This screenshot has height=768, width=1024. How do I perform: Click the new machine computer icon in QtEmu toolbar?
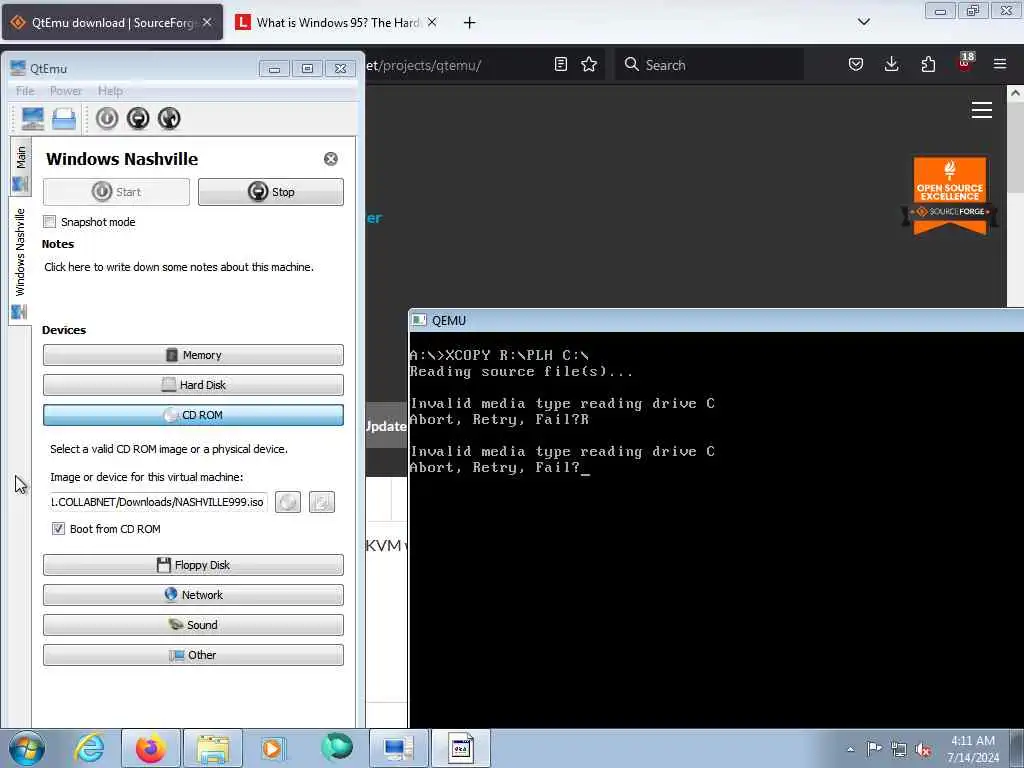tap(32, 119)
